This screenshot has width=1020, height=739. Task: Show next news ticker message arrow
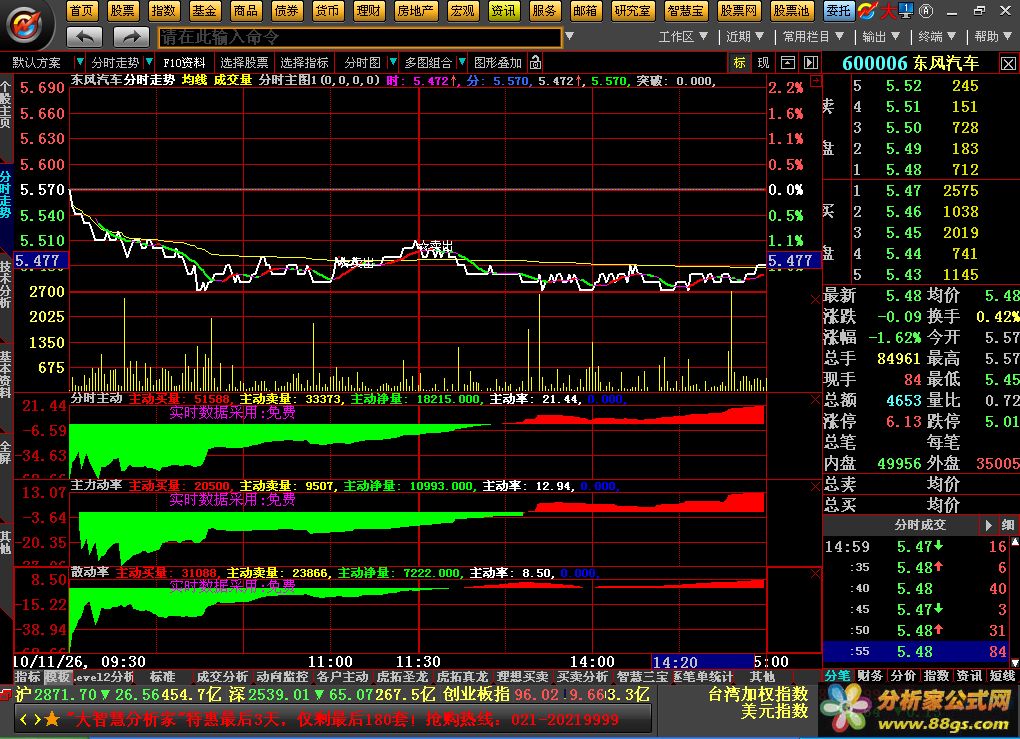[37, 719]
